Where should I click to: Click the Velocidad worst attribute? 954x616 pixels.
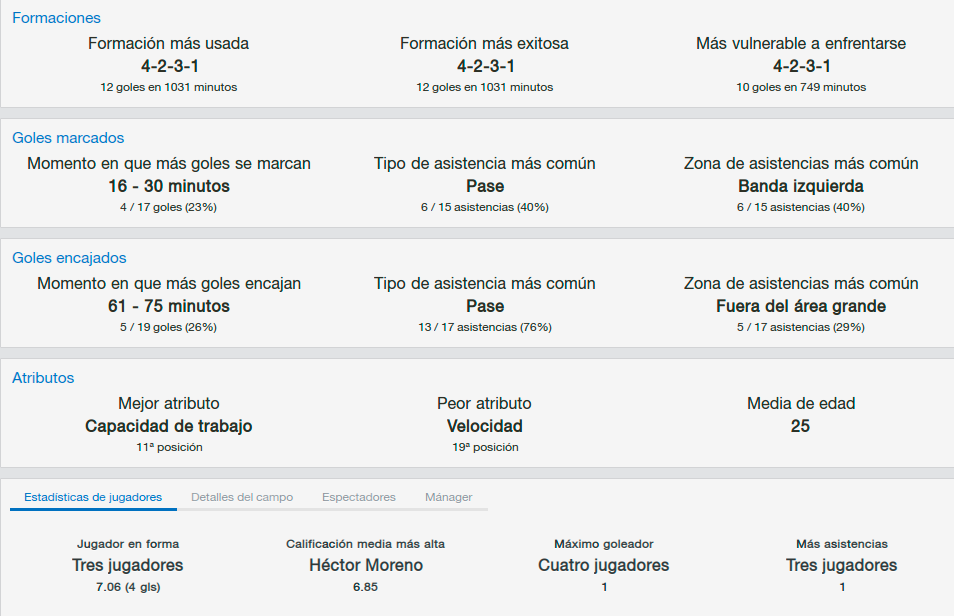click(485, 425)
